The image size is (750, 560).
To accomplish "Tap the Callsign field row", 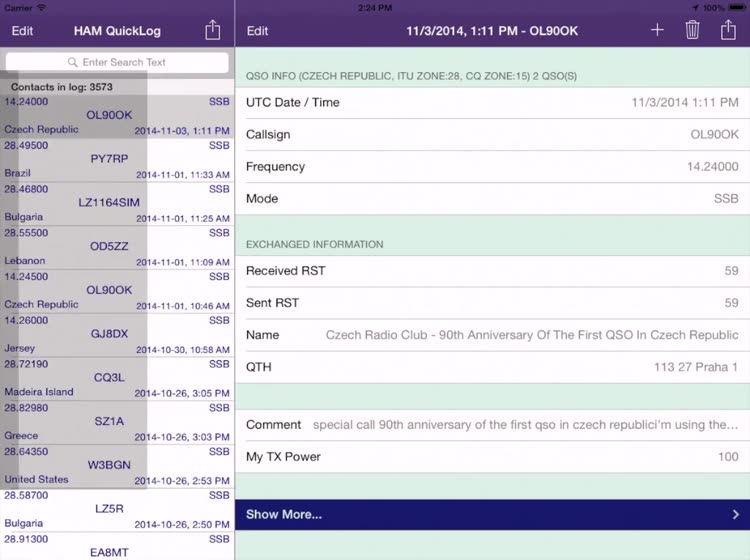I will point(493,134).
